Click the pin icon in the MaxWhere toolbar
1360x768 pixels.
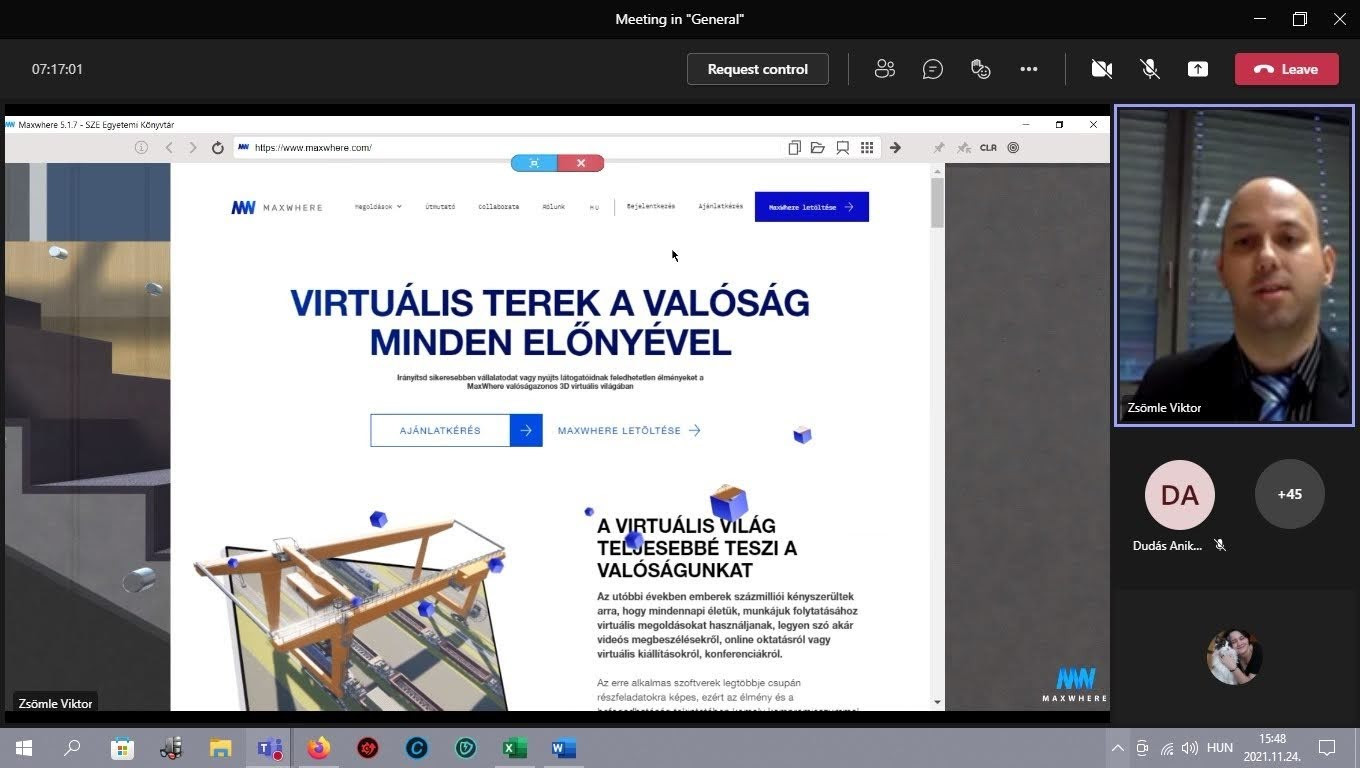[938, 147]
